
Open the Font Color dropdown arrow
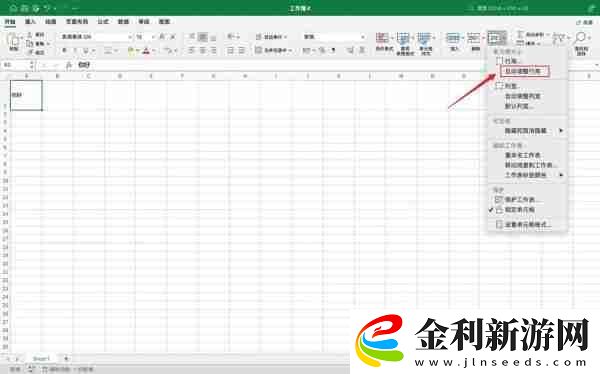tap(153, 51)
